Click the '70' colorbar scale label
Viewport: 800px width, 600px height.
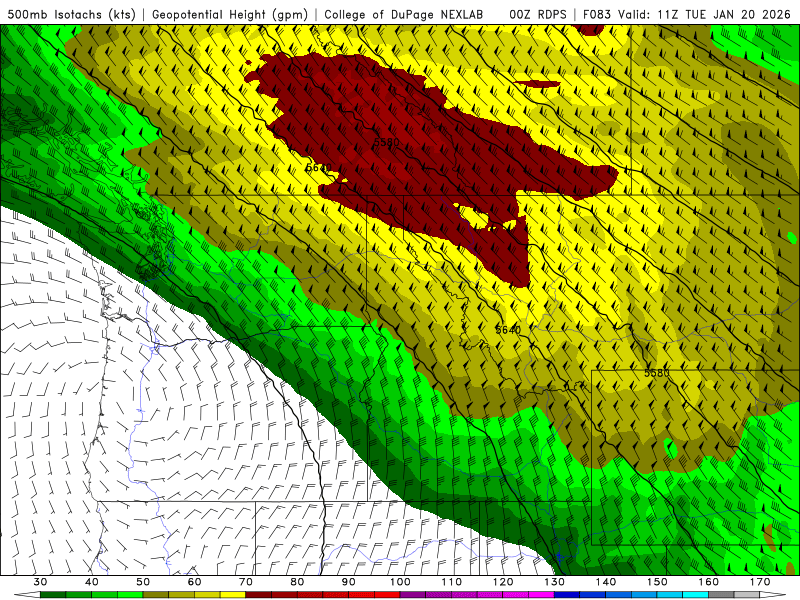[246, 582]
